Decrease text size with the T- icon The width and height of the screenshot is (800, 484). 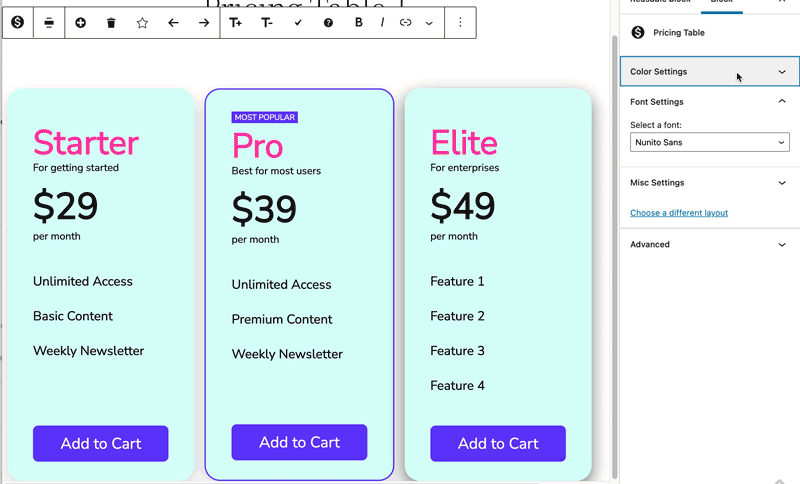267,22
